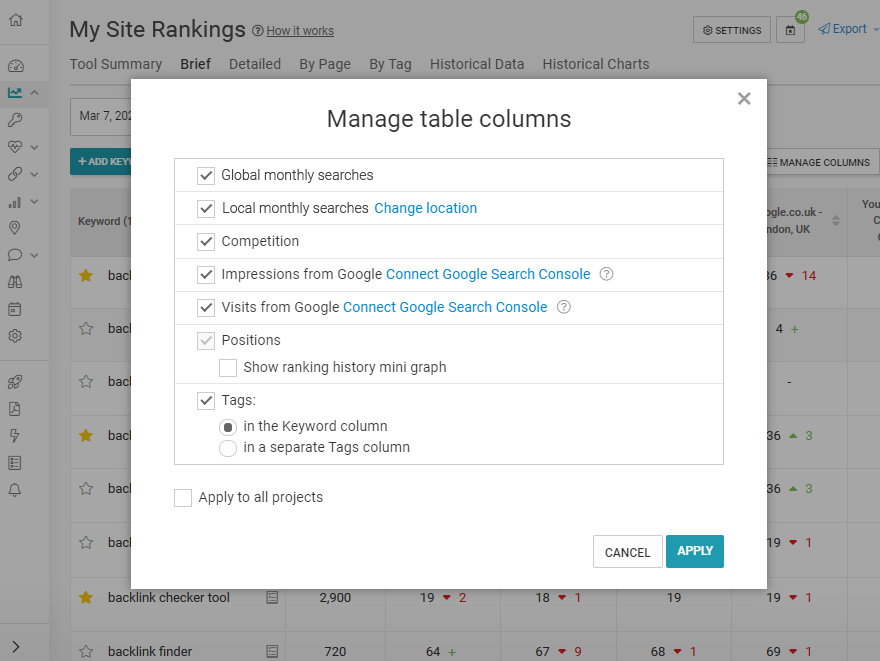Click Connect Google Search Console for Impressions

(x=488, y=274)
